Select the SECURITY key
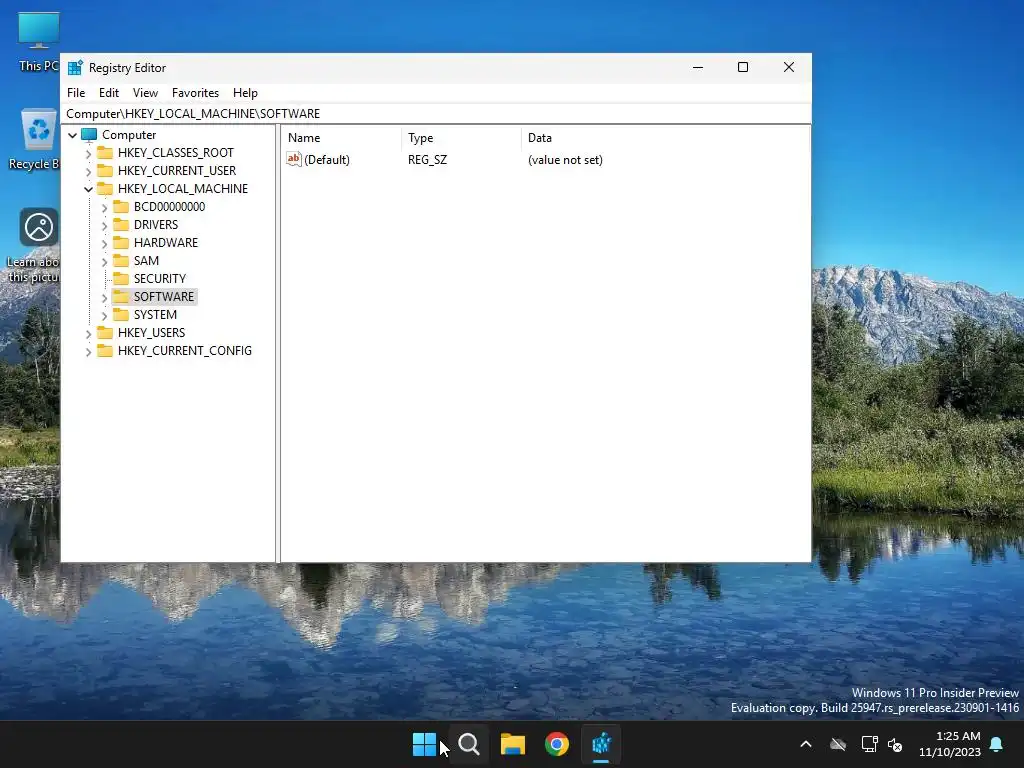The width and height of the screenshot is (1024, 768). [x=159, y=278]
